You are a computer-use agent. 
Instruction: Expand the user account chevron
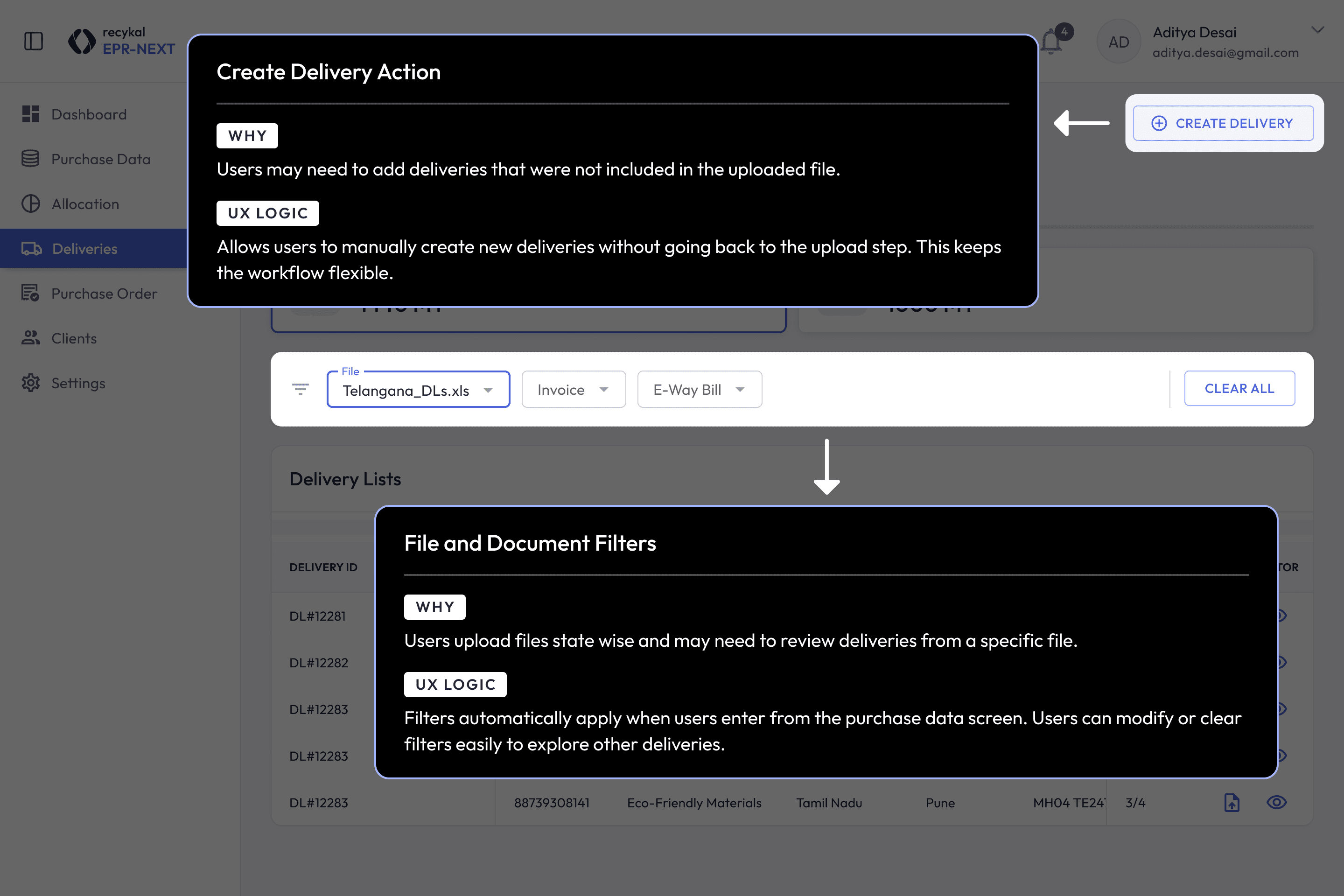pyautogui.click(x=1317, y=31)
